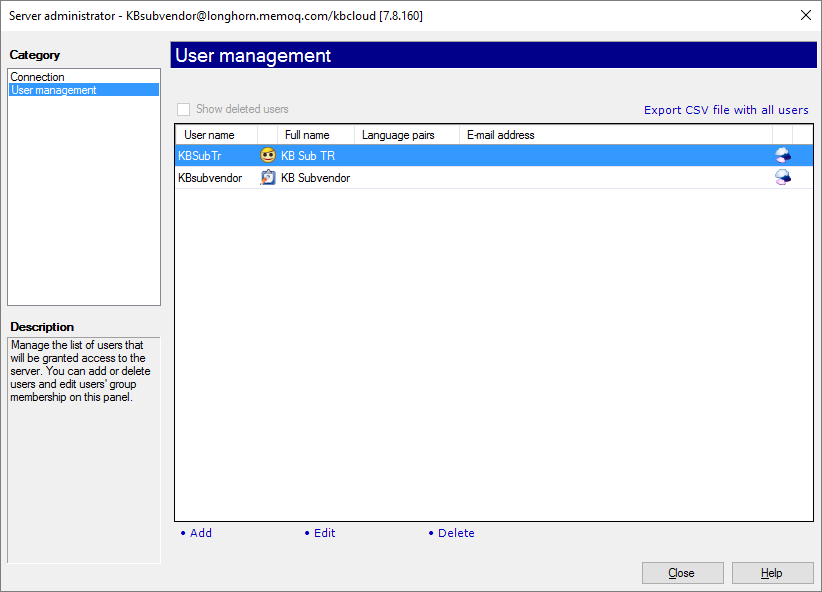Click the Language pairs column header
The image size is (822, 592).
(x=398, y=135)
